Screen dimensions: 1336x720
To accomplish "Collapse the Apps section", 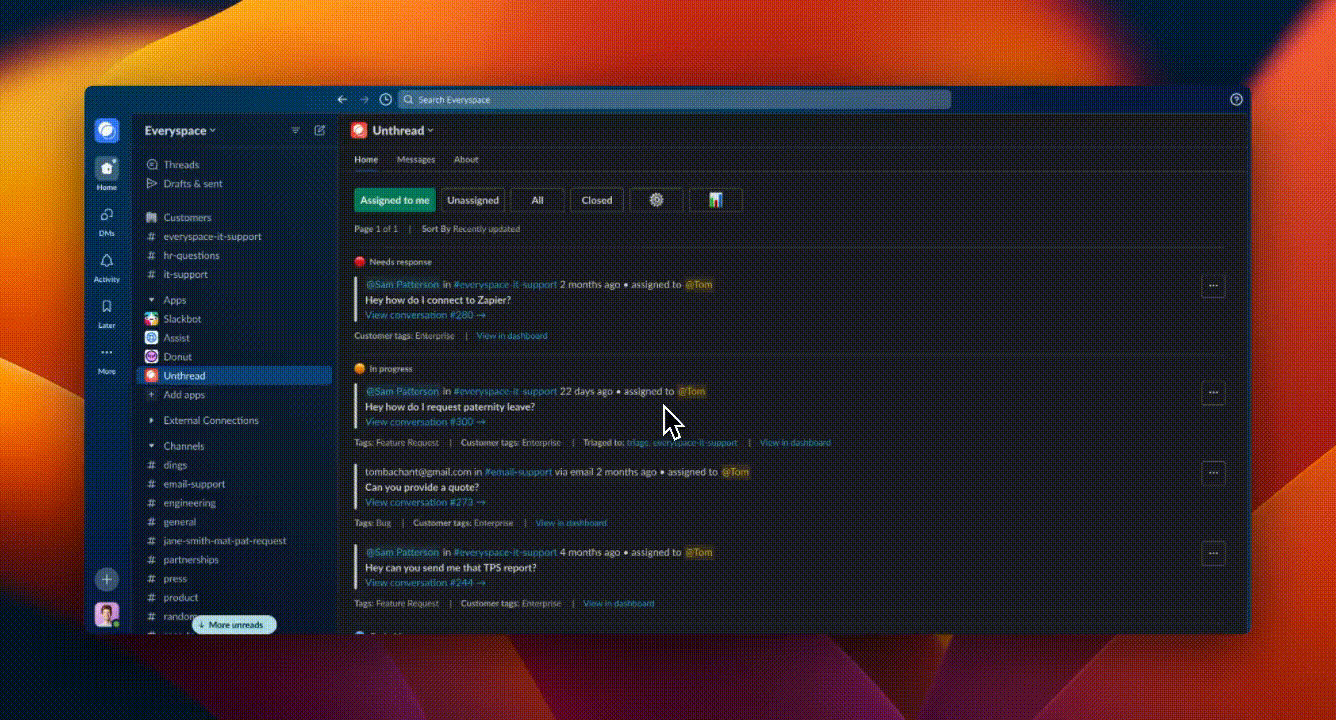I will coord(152,300).
